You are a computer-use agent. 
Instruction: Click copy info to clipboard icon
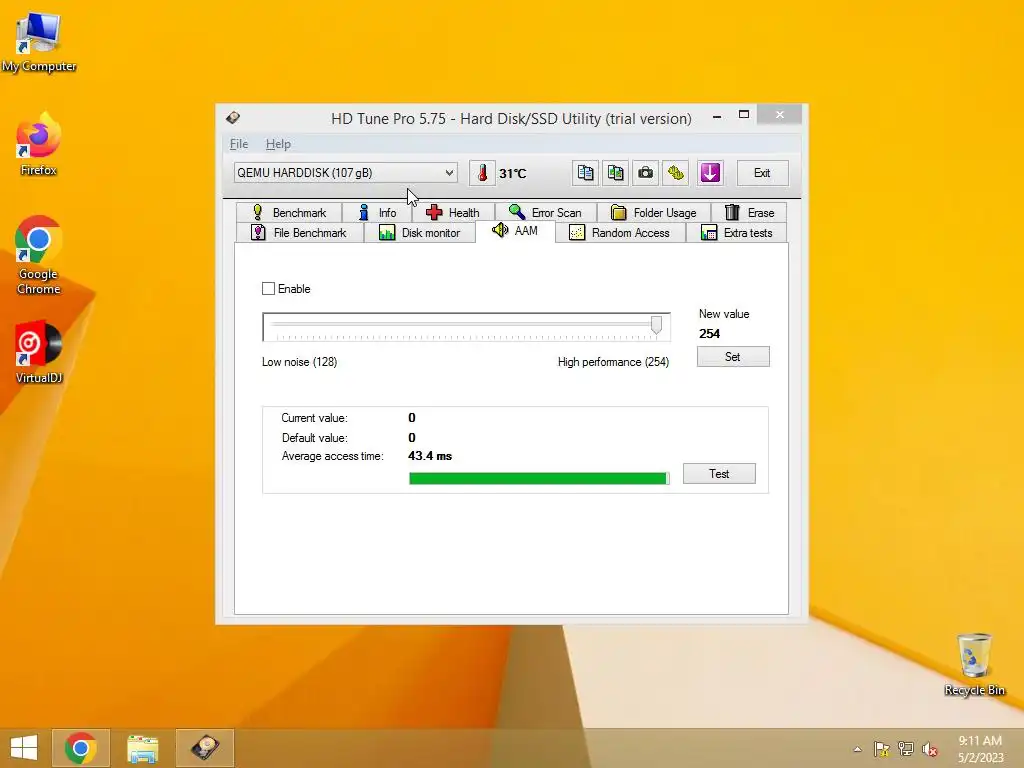pyautogui.click(x=585, y=173)
